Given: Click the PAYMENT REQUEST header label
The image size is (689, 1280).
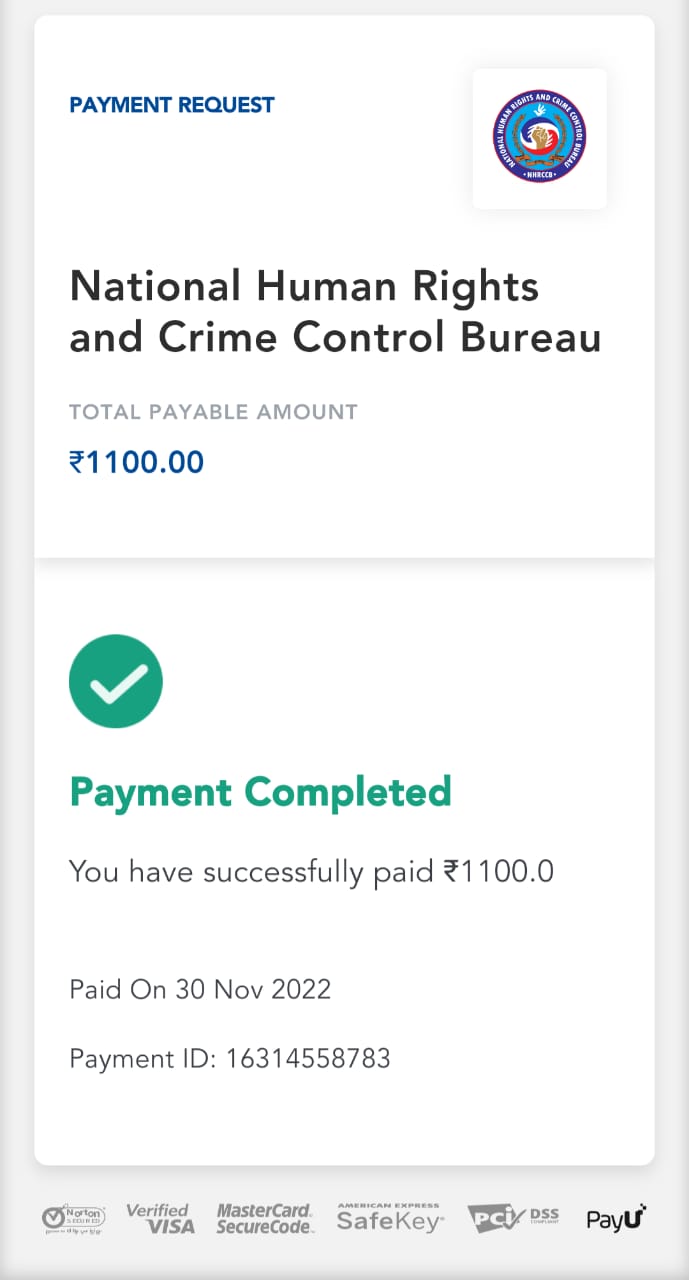Looking at the screenshot, I should [171, 105].
